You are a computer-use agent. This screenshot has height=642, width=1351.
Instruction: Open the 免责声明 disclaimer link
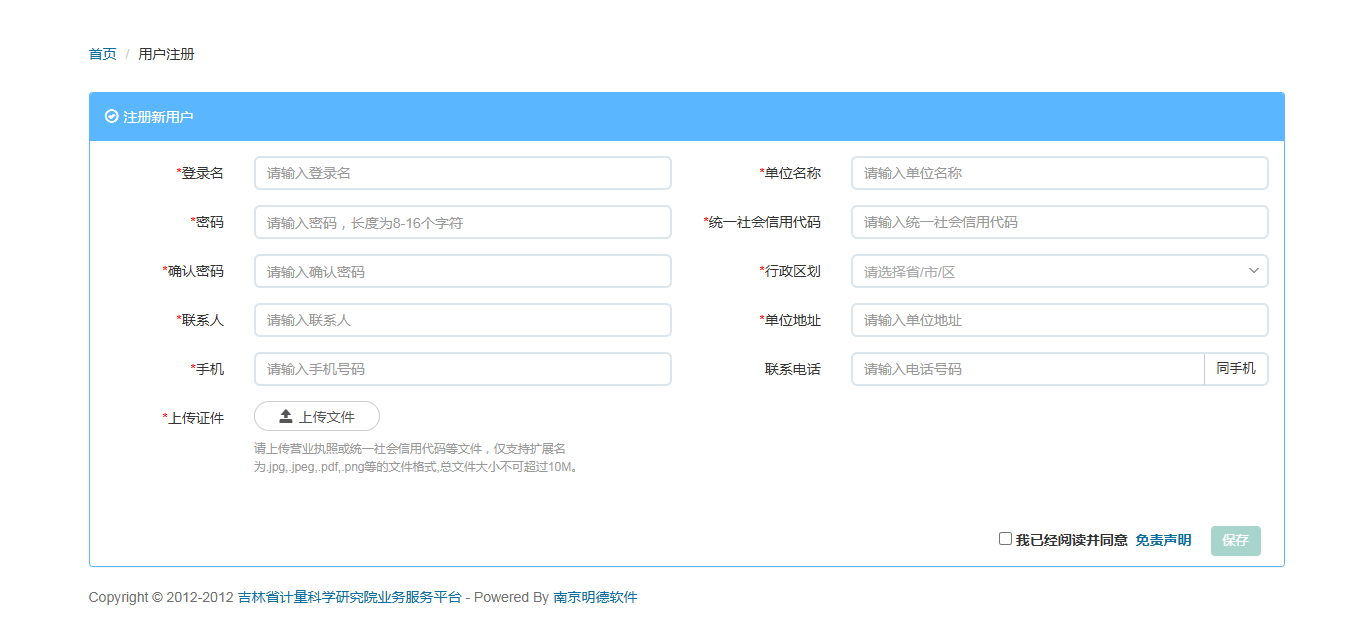[1163, 539]
